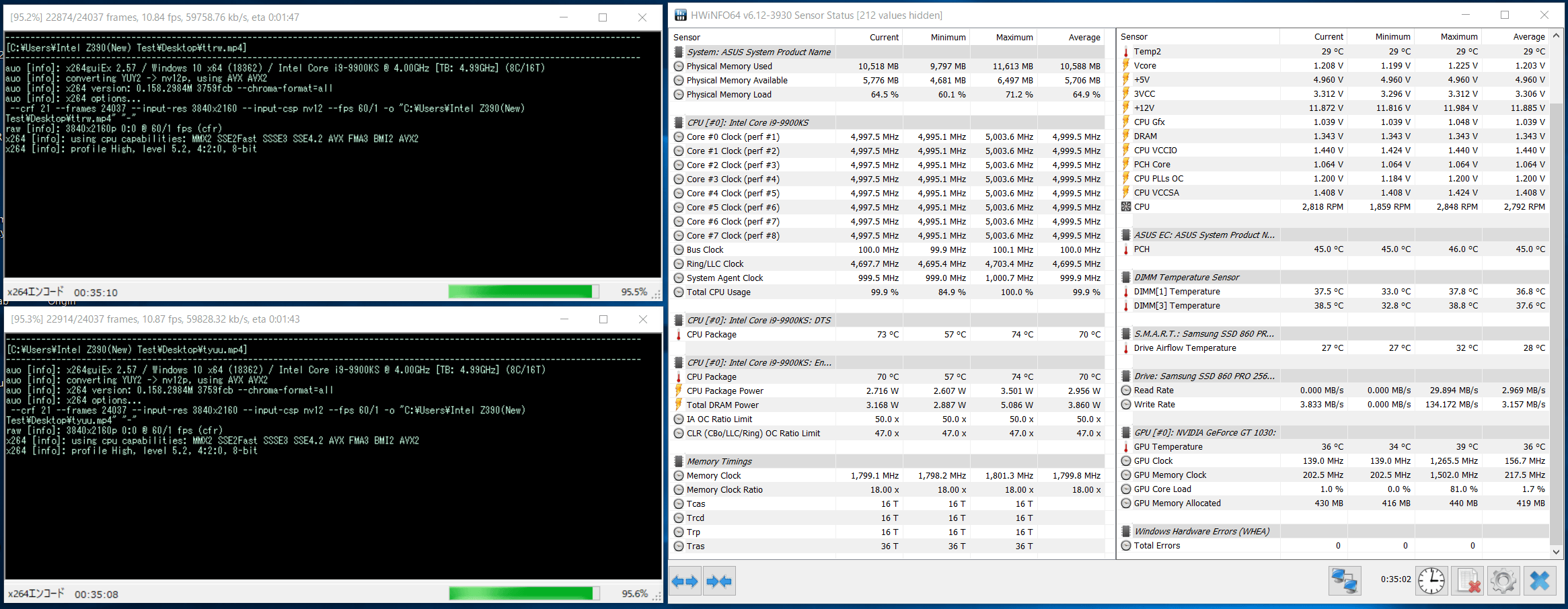
Task: Maximize the HWiNFO64 Sensor Status window
Action: [1505, 15]
